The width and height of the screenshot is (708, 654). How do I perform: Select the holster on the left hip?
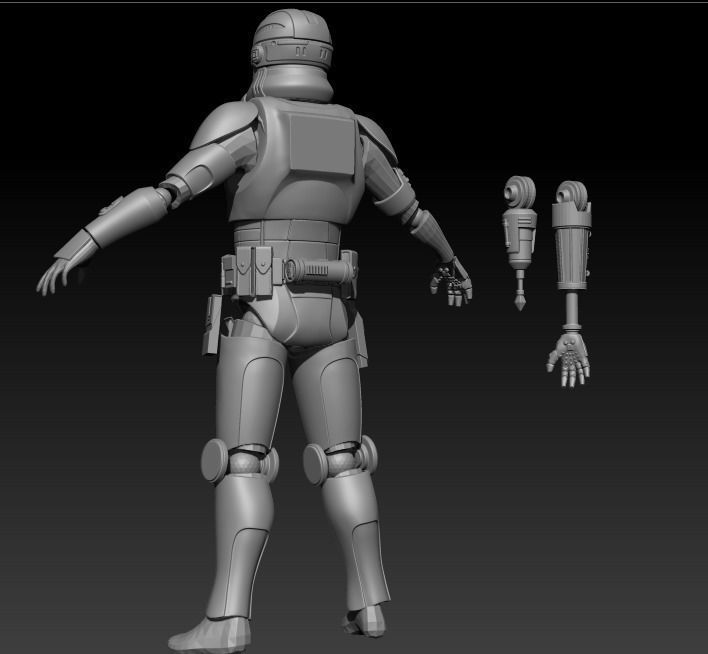point(211,325)
